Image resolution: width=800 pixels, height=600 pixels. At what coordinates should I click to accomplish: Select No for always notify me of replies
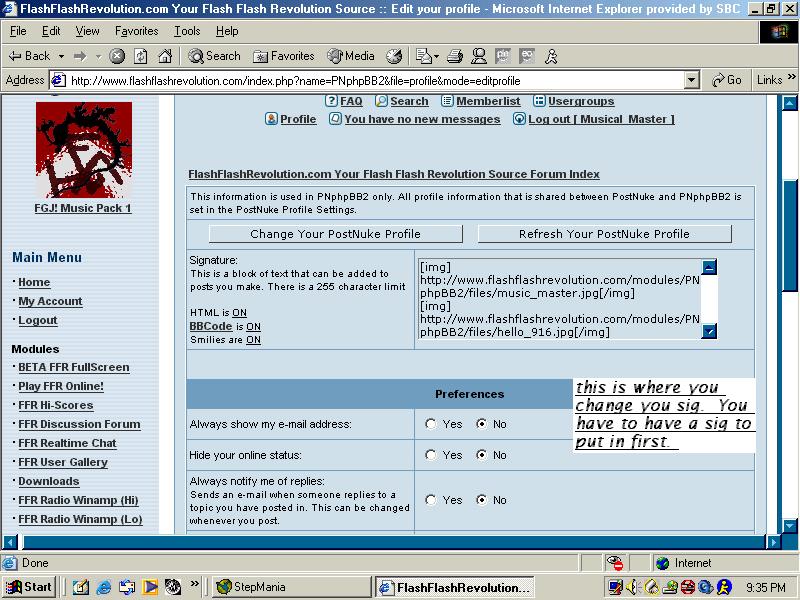click(481, 500)
